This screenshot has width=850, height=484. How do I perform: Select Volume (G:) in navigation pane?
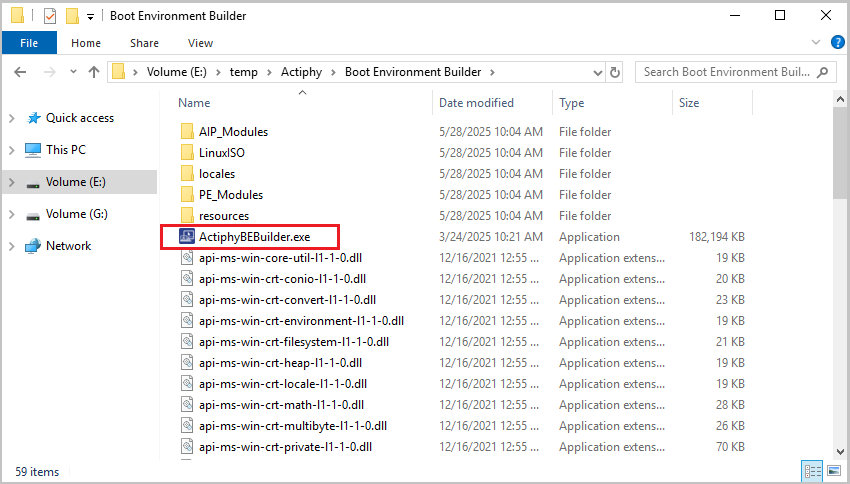[76, 214]
